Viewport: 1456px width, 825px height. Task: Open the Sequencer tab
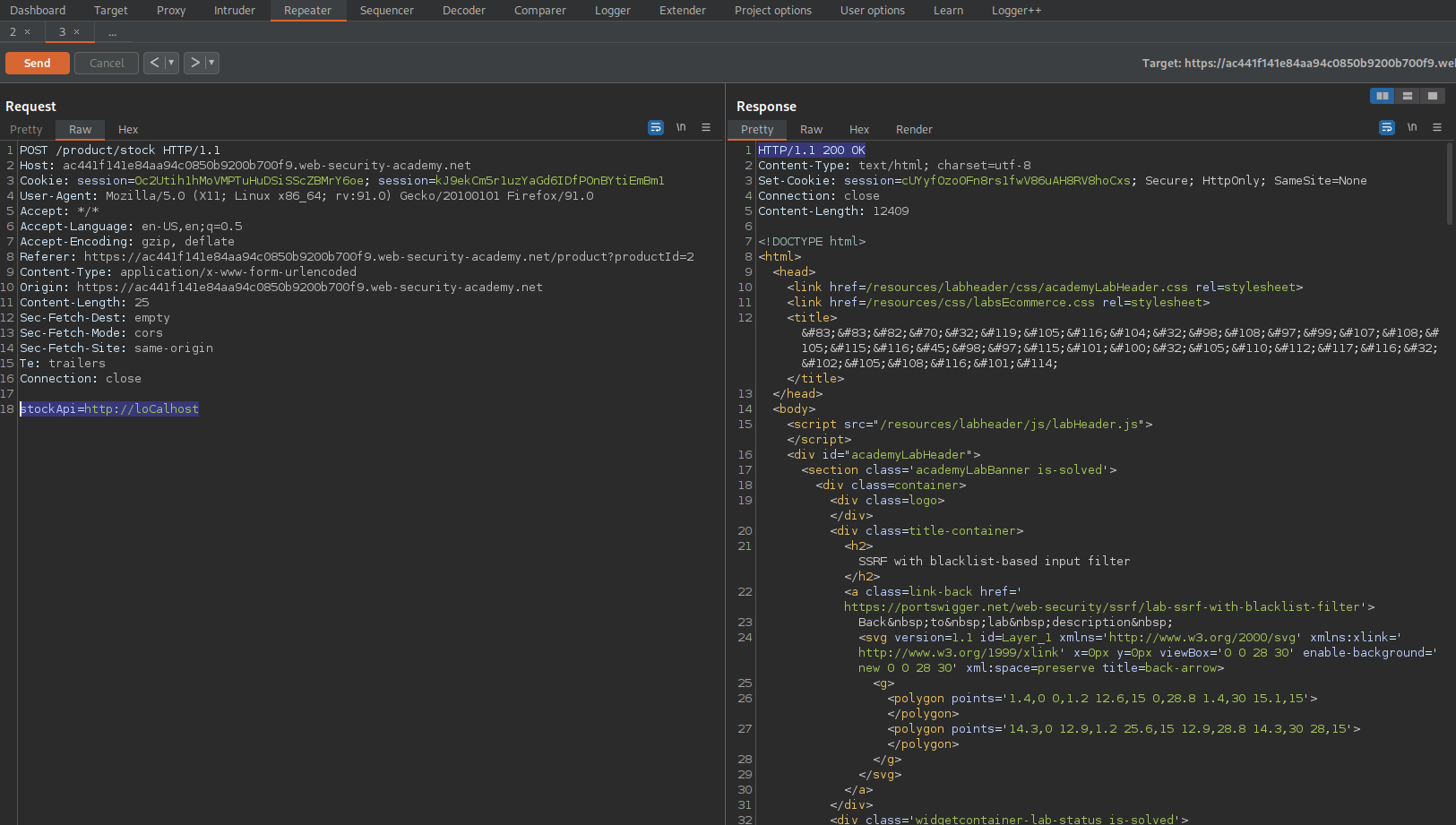coord(387,11)
